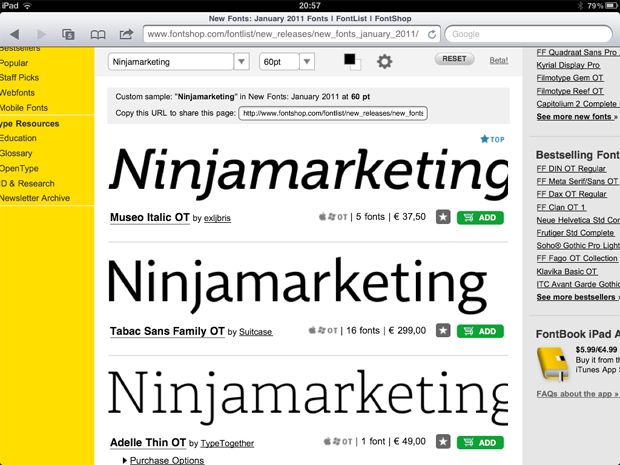Open FF DIN OT Regular link
This screenshot has width=620, height=465.
(x=571, y=169)
